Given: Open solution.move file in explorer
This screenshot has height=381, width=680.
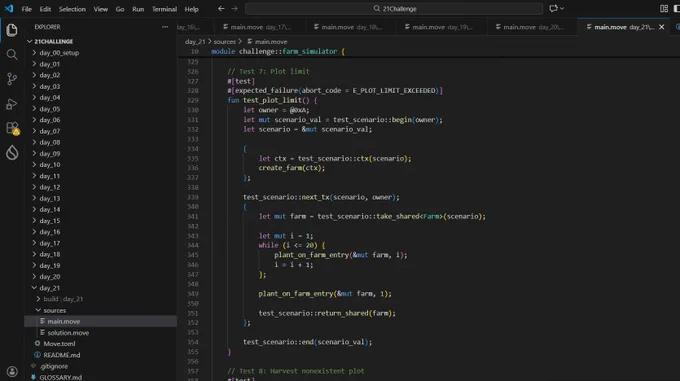Looking at the screenshot, I should [68, 332].
